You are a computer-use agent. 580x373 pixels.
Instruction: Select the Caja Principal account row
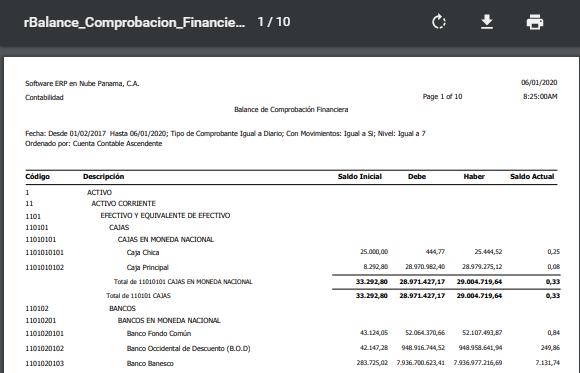coord(292,267)
